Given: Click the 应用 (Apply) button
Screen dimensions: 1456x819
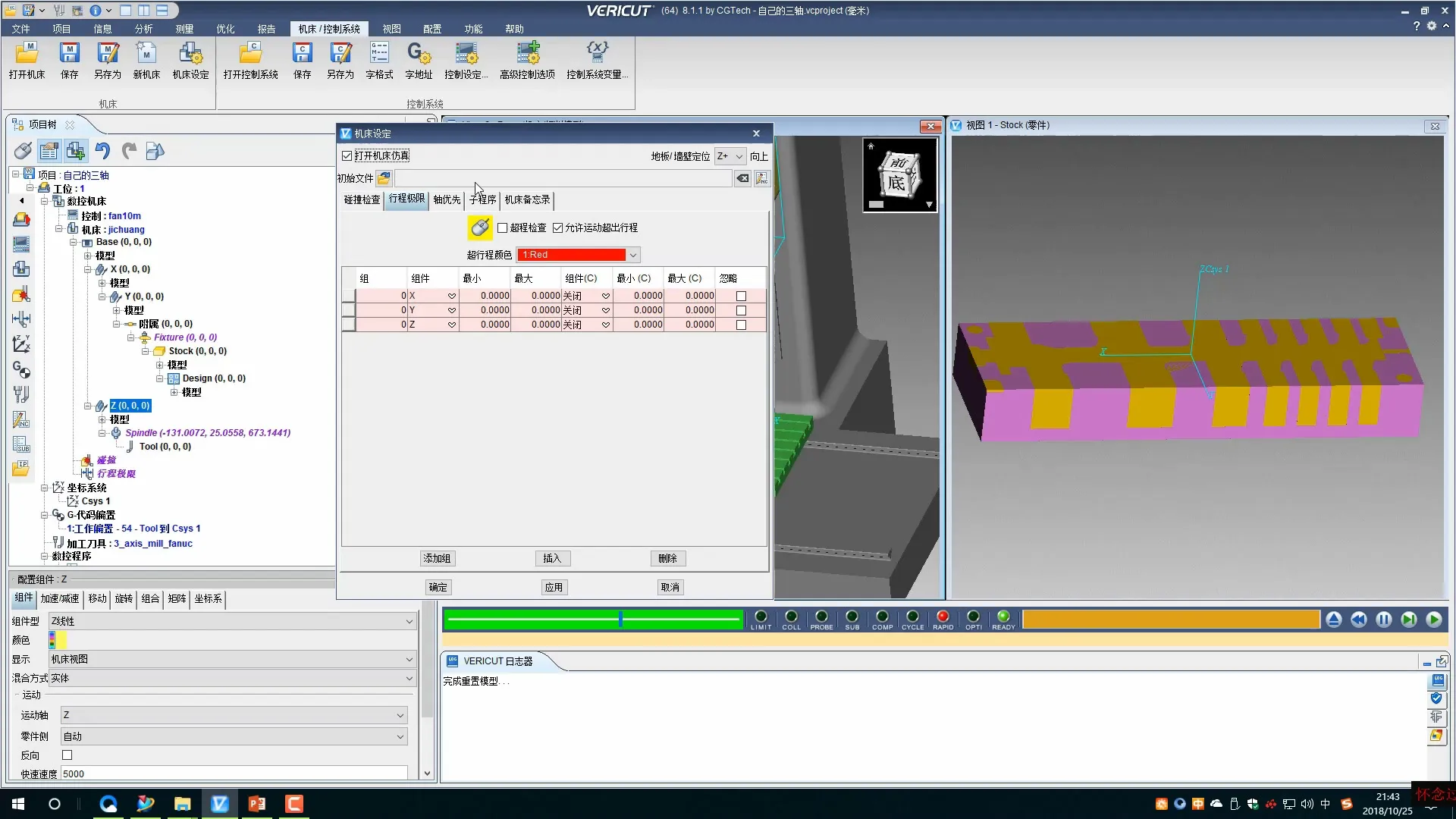Looking at the screenshot, I should coord(554,587).
